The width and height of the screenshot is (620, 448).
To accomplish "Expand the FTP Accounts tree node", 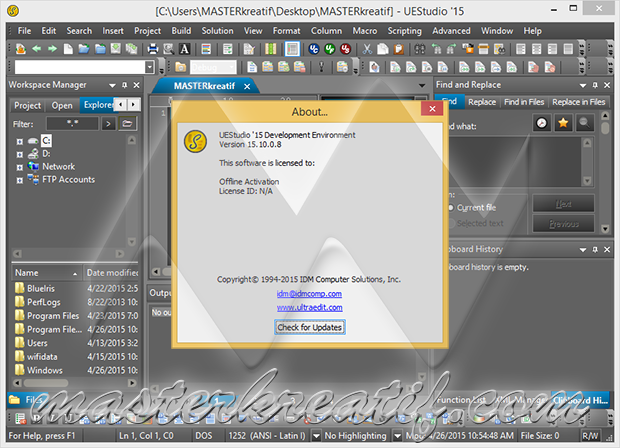I will pos(19,180).
